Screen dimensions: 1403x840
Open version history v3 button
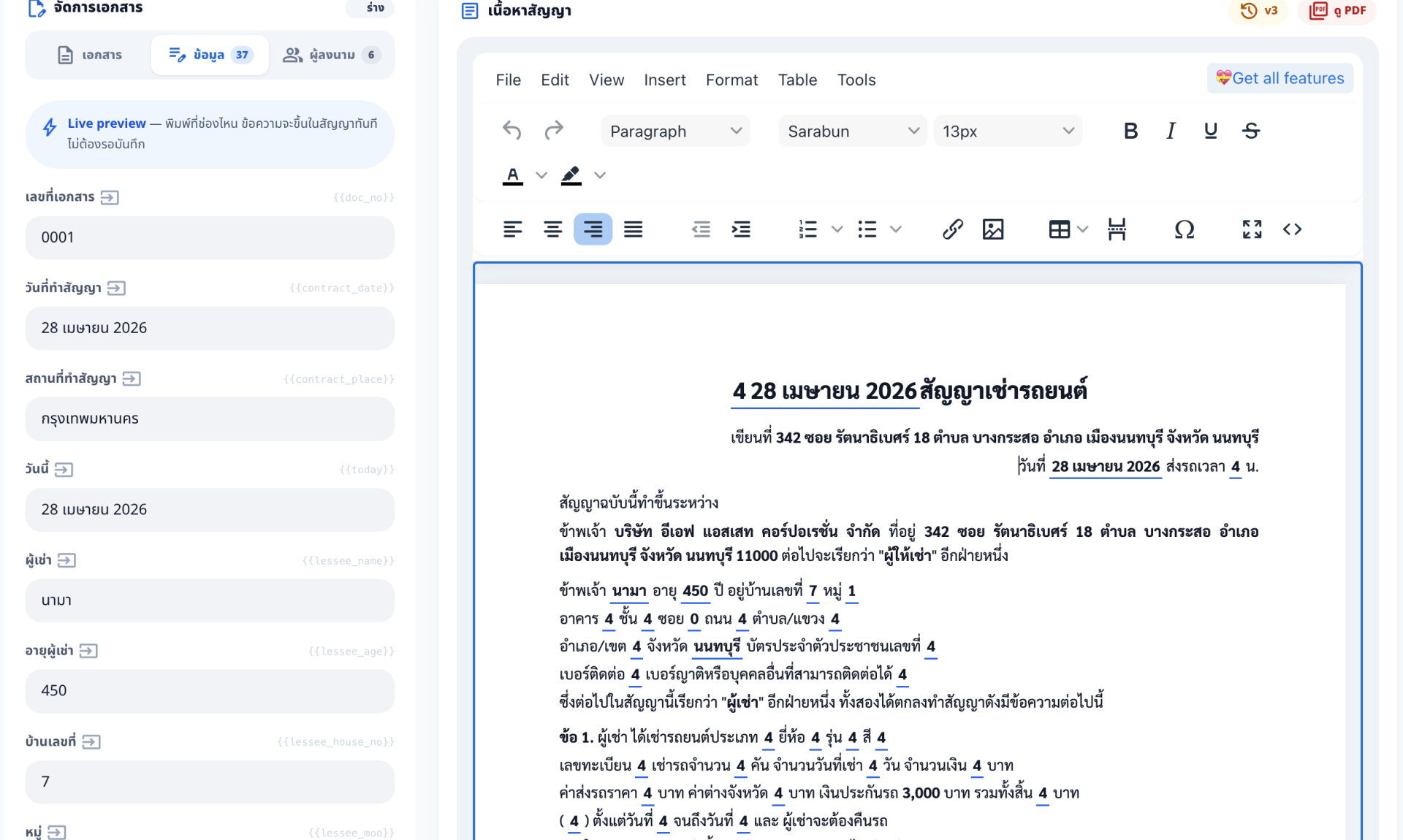[x=1259, y=10]
